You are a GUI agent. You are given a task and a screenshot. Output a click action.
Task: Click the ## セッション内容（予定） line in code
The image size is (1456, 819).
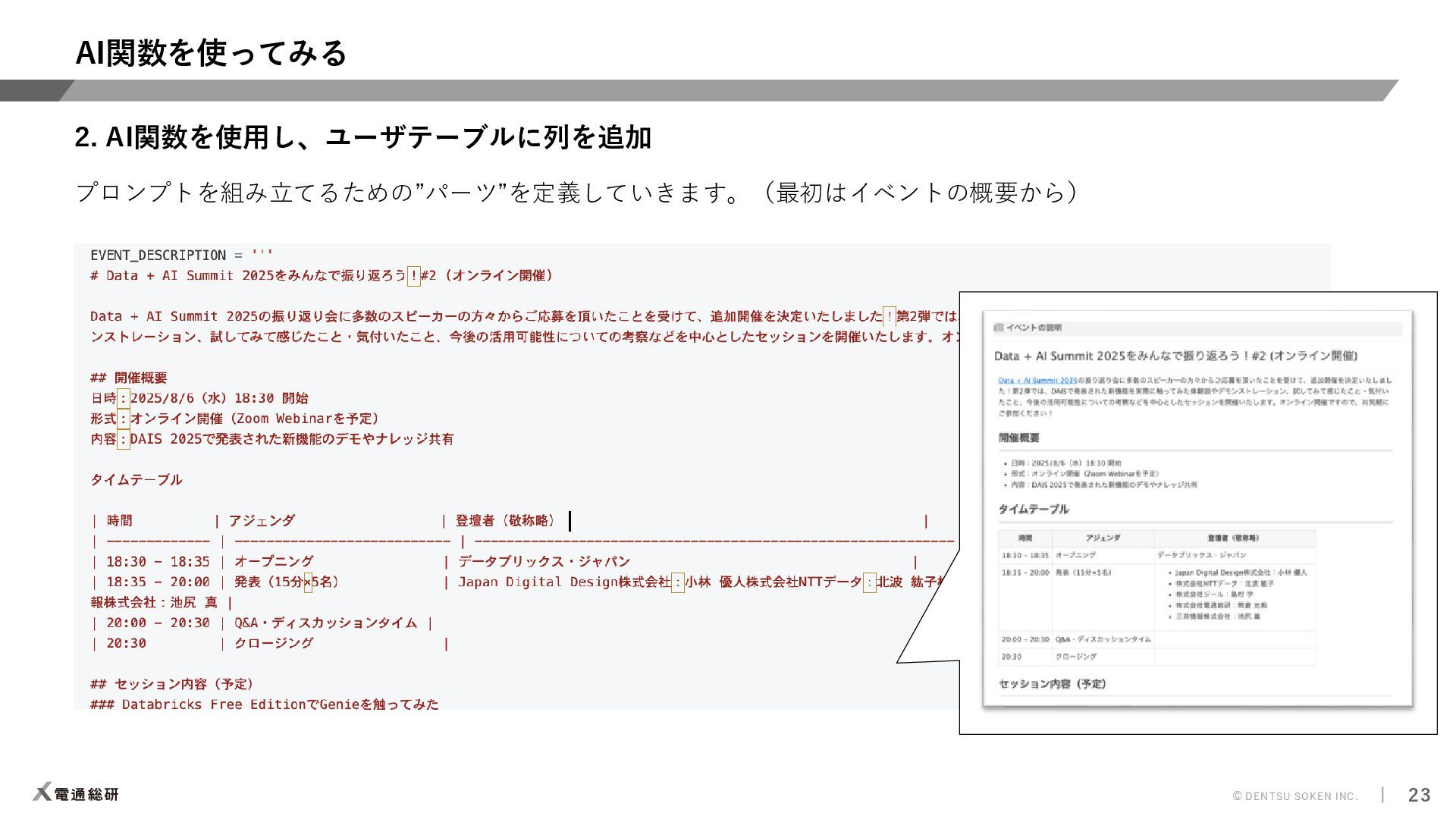[x=172, y=684]
